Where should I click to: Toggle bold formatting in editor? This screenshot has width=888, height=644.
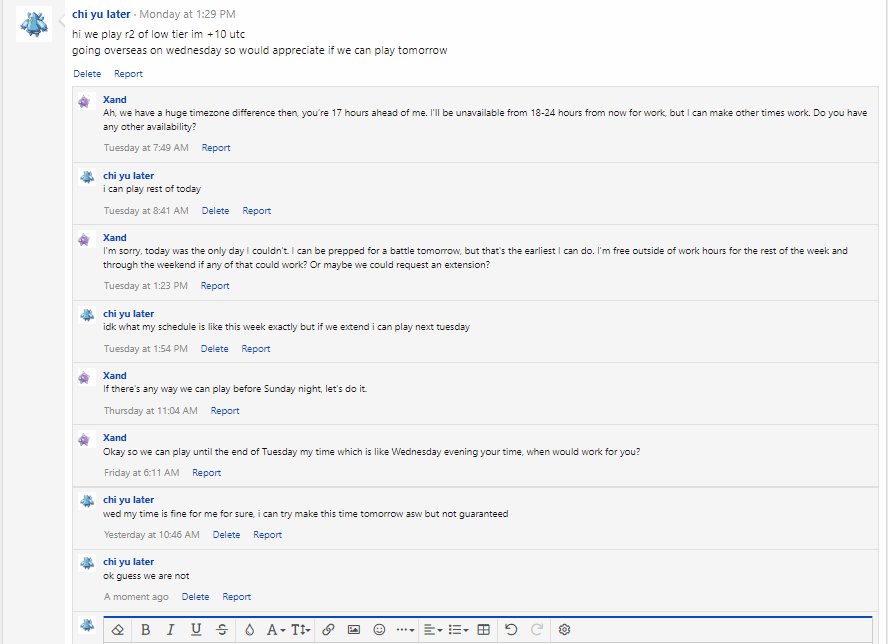[145, 630]
